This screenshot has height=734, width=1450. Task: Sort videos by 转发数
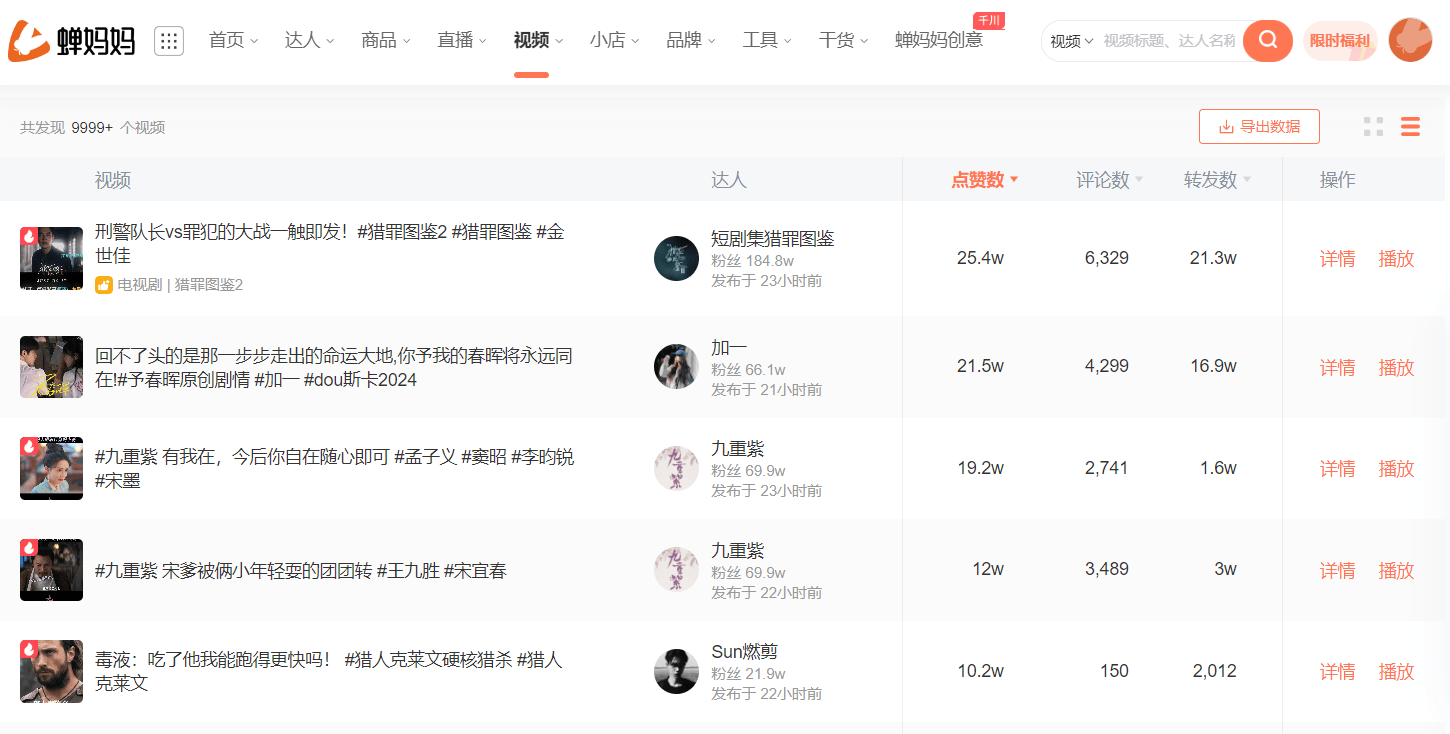pyautogui.click(x=1216, y=180)
